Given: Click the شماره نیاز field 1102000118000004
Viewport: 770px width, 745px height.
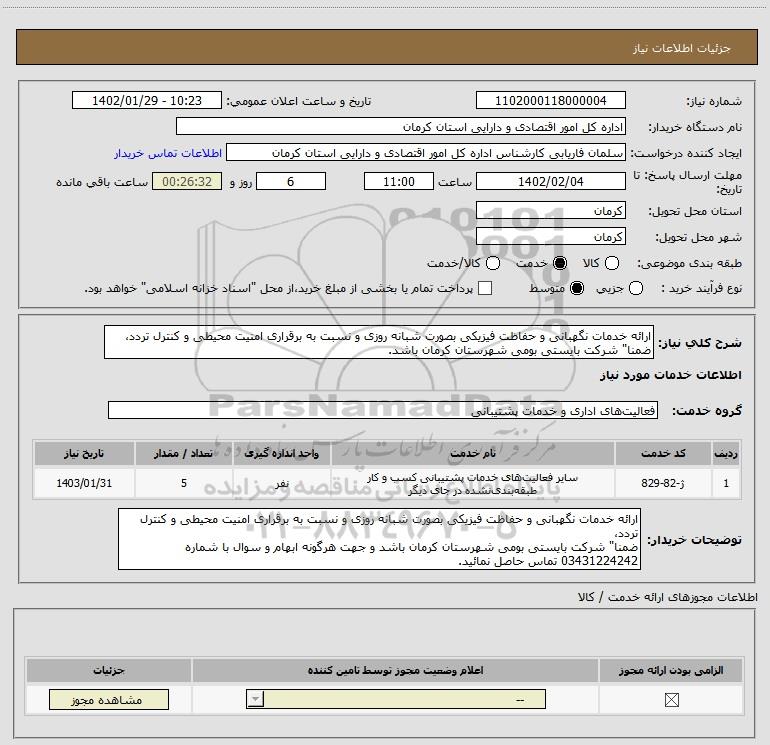Looking at the screenshot, I should coord(550,101).
